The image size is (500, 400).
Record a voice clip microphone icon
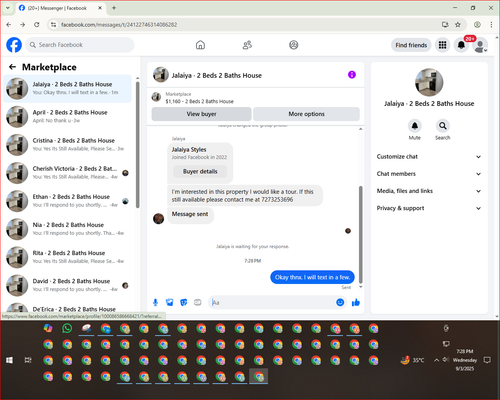tap(155, 302)
